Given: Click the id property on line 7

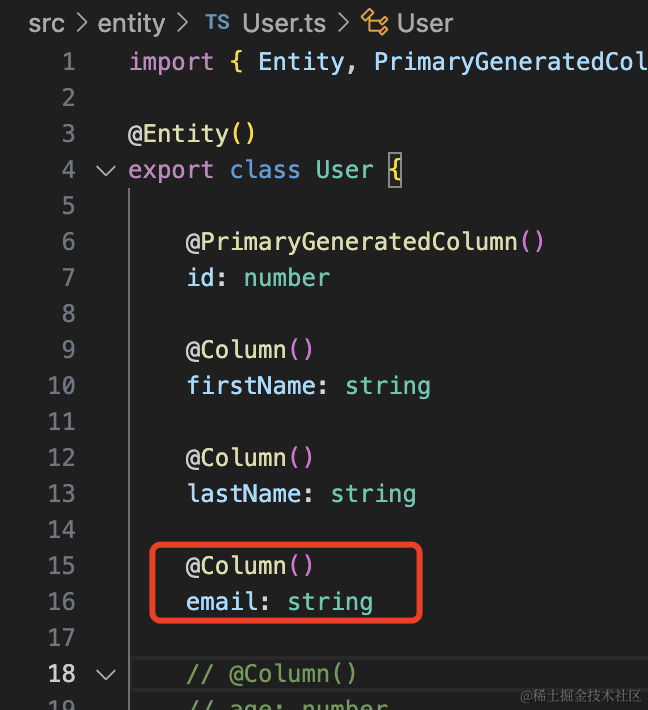Looking at the screenshot, I should (200, 278).
